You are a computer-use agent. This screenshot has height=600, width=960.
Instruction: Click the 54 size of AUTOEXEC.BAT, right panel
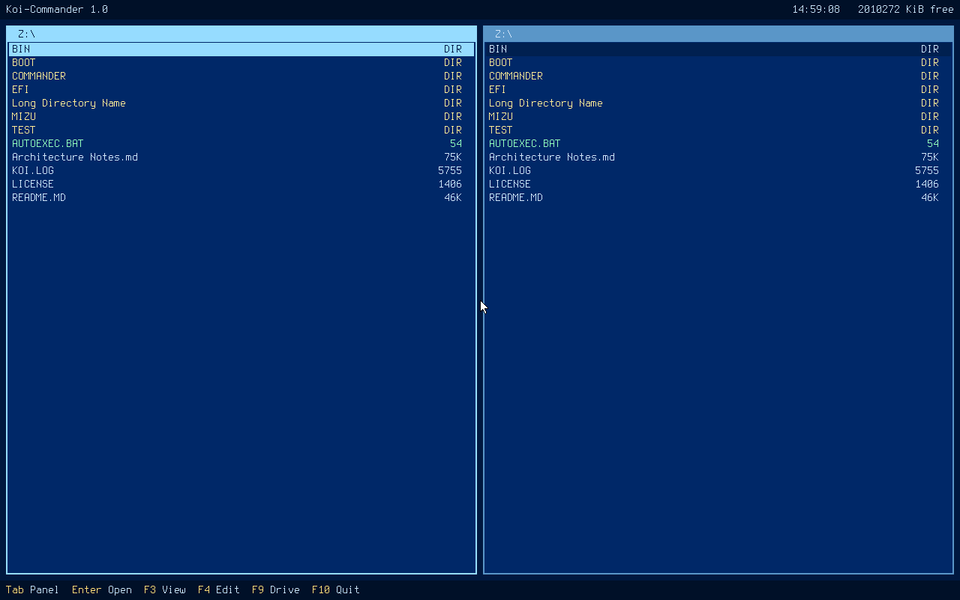tap(933, 143)
